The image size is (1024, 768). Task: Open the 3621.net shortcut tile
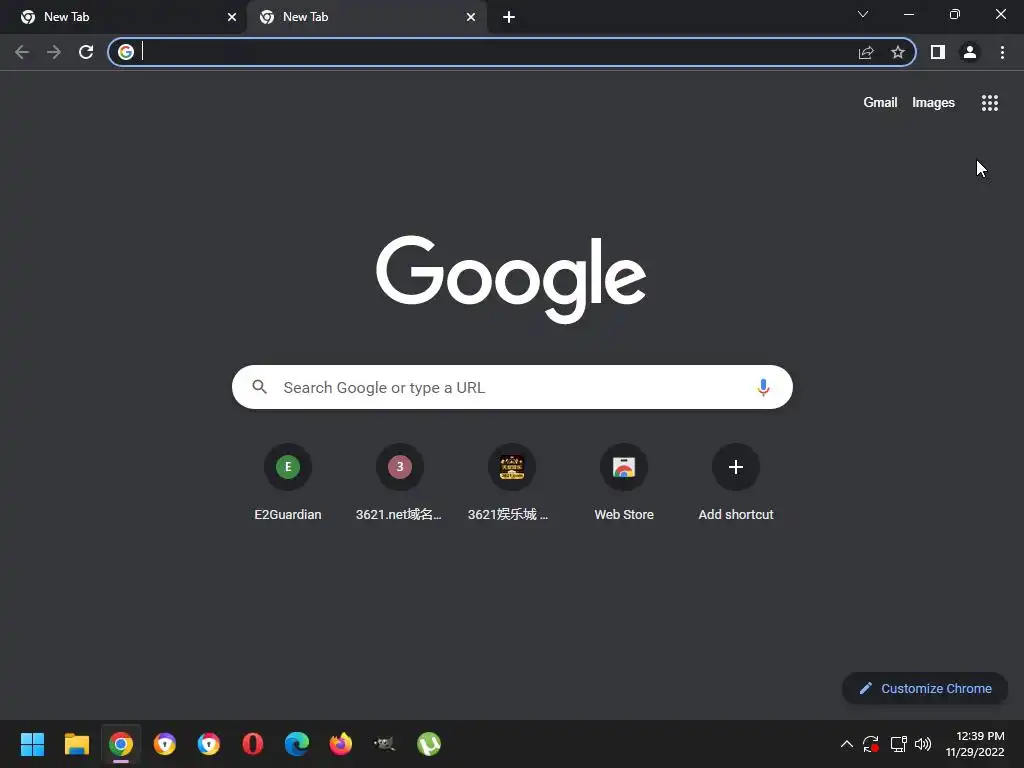pyautogui.click(x=399, y=483)
